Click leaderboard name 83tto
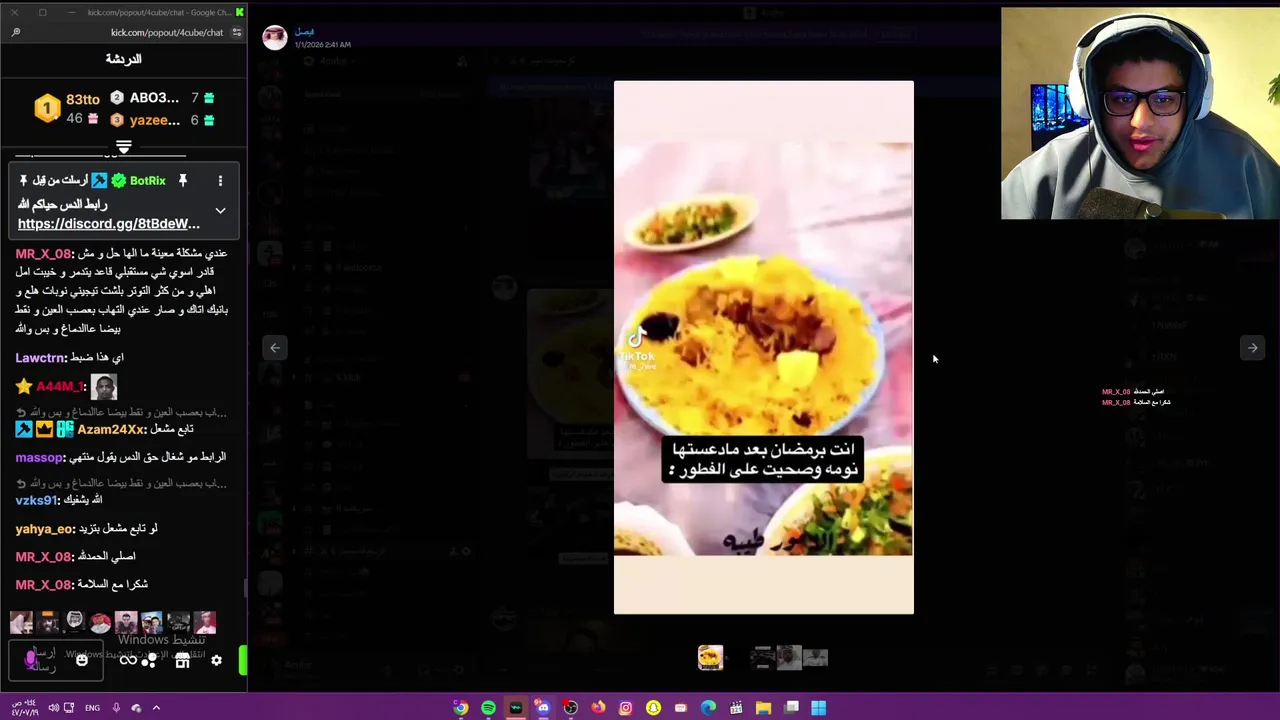Screen dimensions: 1280x720 83,99
